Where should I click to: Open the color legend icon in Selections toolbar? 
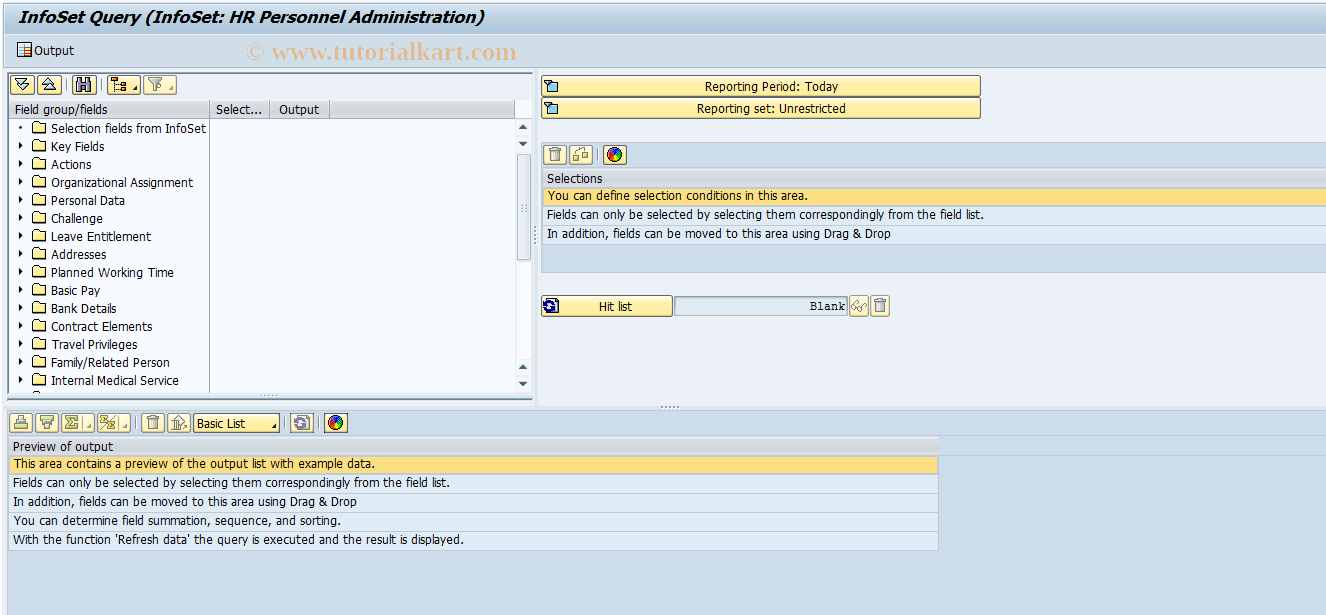click(614, 154)
